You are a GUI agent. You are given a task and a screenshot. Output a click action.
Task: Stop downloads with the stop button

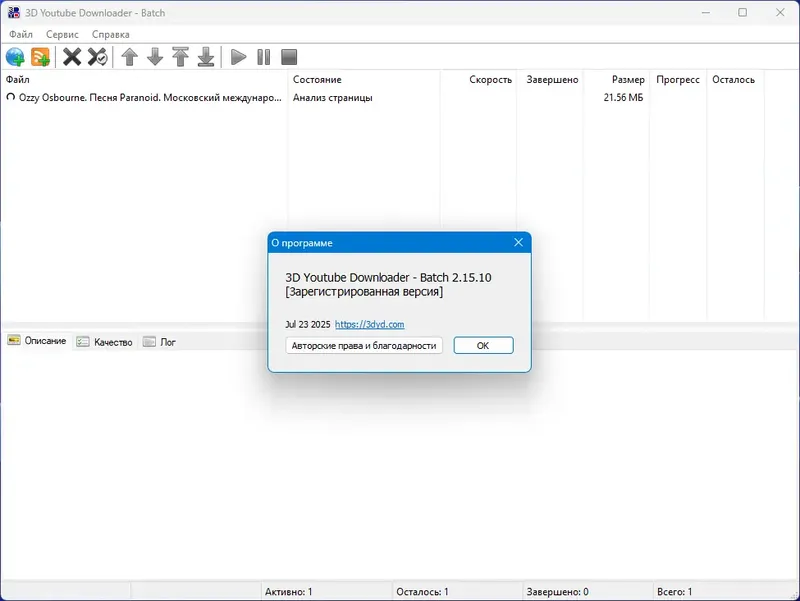[289, 57]
